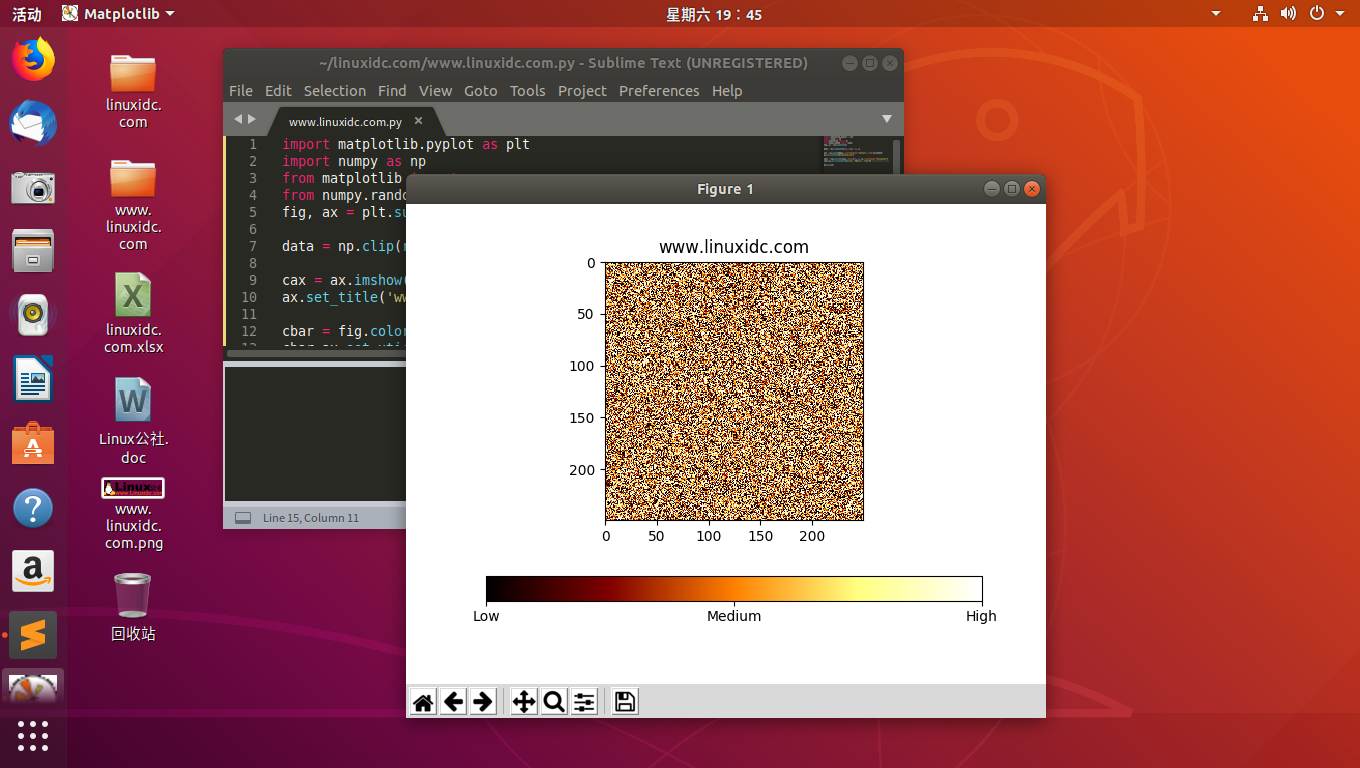1360x768 pixels.
Task: Click the Matplotlib figure dock icon
Action: tap(33, 688)
